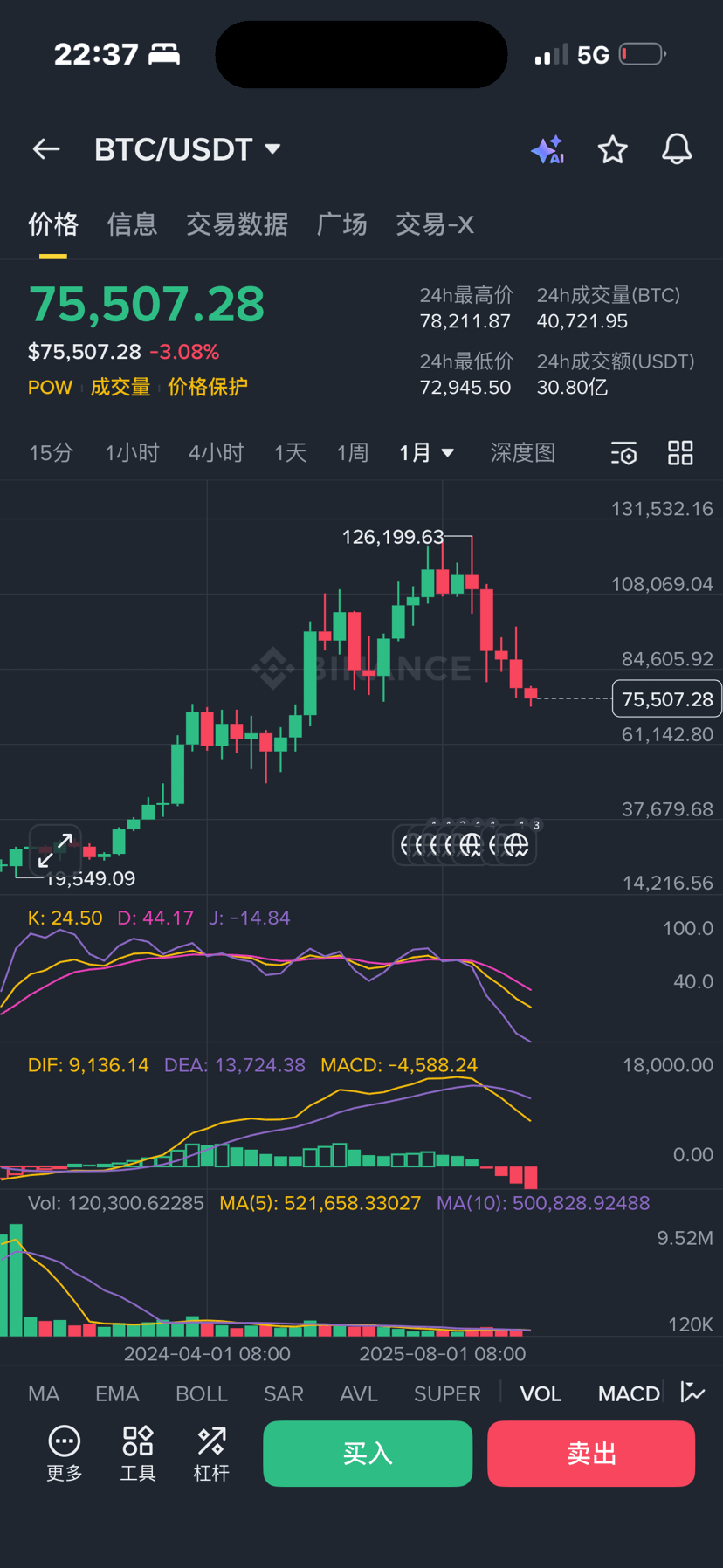Open price alerts bell icon

[x=677, y=149]
